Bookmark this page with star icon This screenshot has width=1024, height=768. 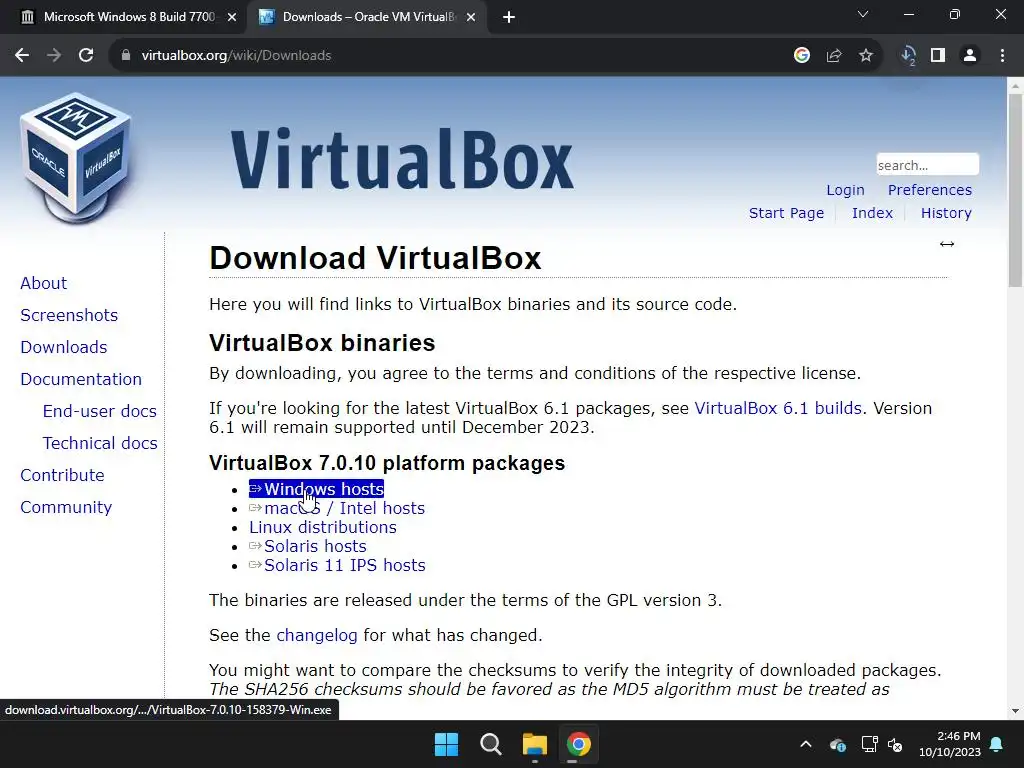(866, 56)
